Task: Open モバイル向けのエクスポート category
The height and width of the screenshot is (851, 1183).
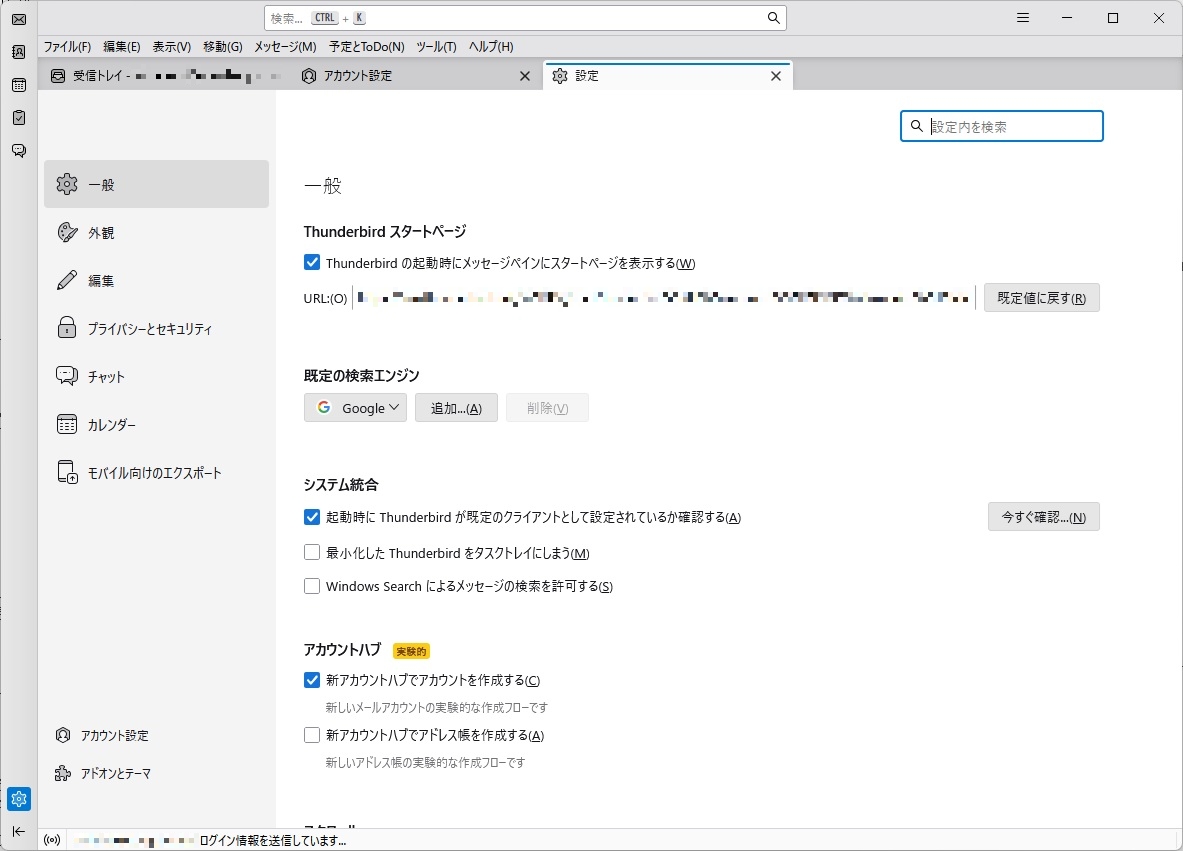Action: point(156,473)
